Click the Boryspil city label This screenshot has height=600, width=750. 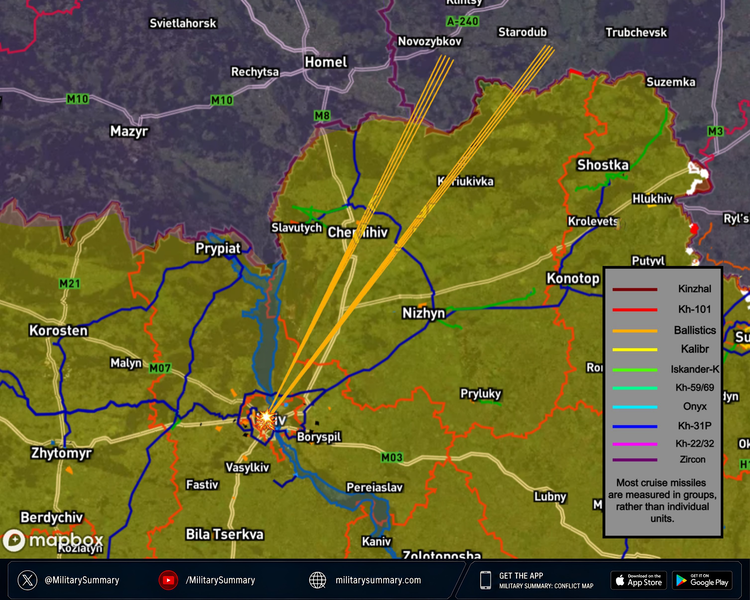coord(319,437)
